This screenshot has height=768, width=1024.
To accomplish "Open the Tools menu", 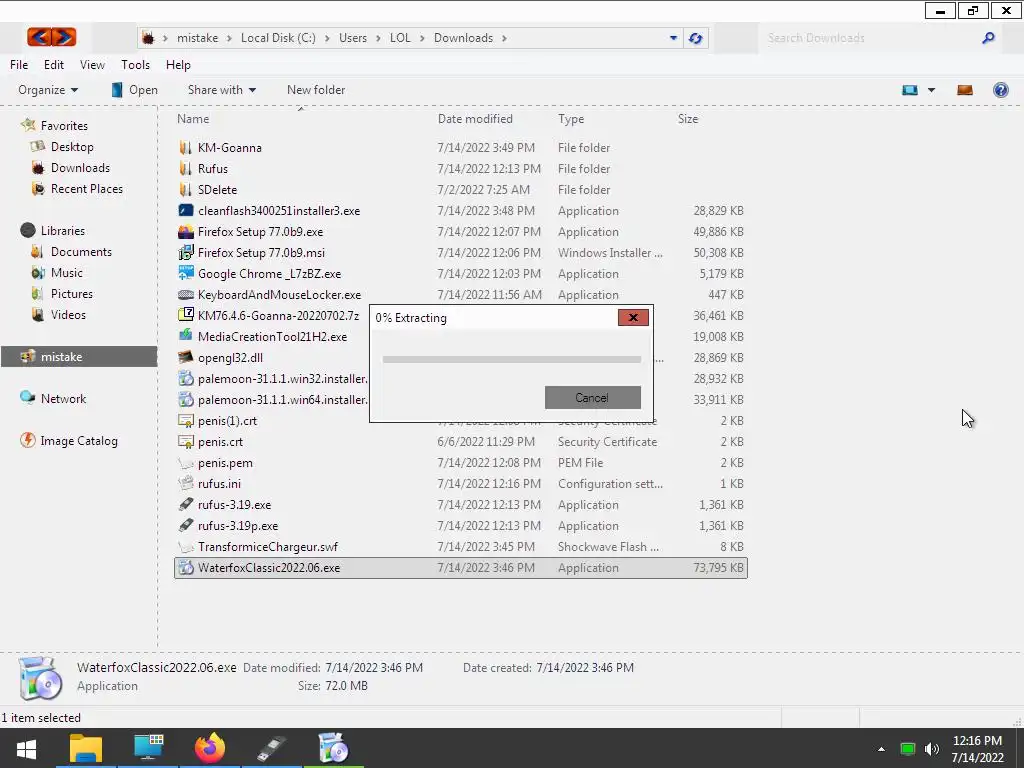I will point(135,65).
